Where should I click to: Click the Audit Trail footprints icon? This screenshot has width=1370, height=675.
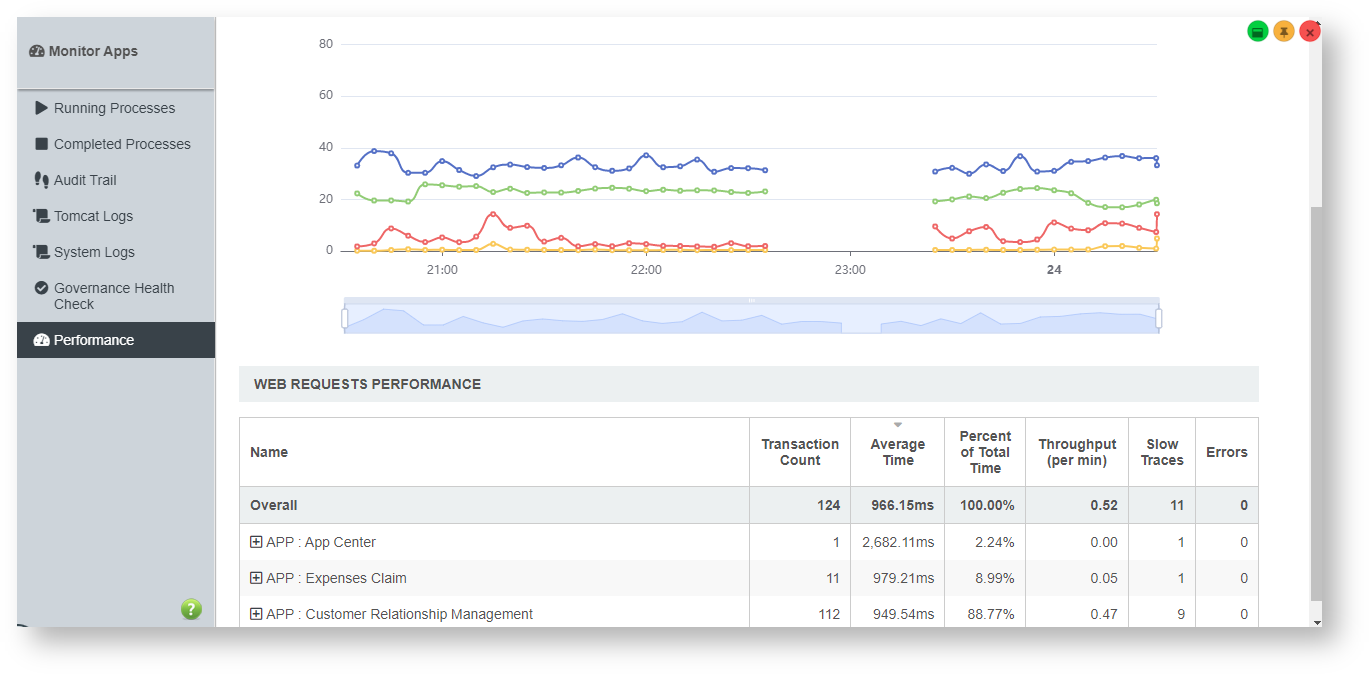pos(41,180)
